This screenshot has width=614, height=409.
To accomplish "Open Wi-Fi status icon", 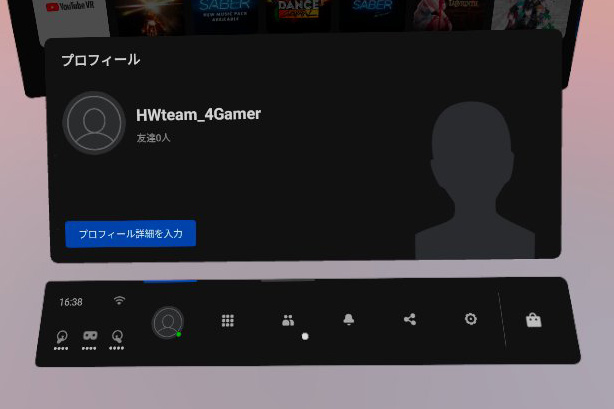I will pyautogui.click(x=120, y=300).
